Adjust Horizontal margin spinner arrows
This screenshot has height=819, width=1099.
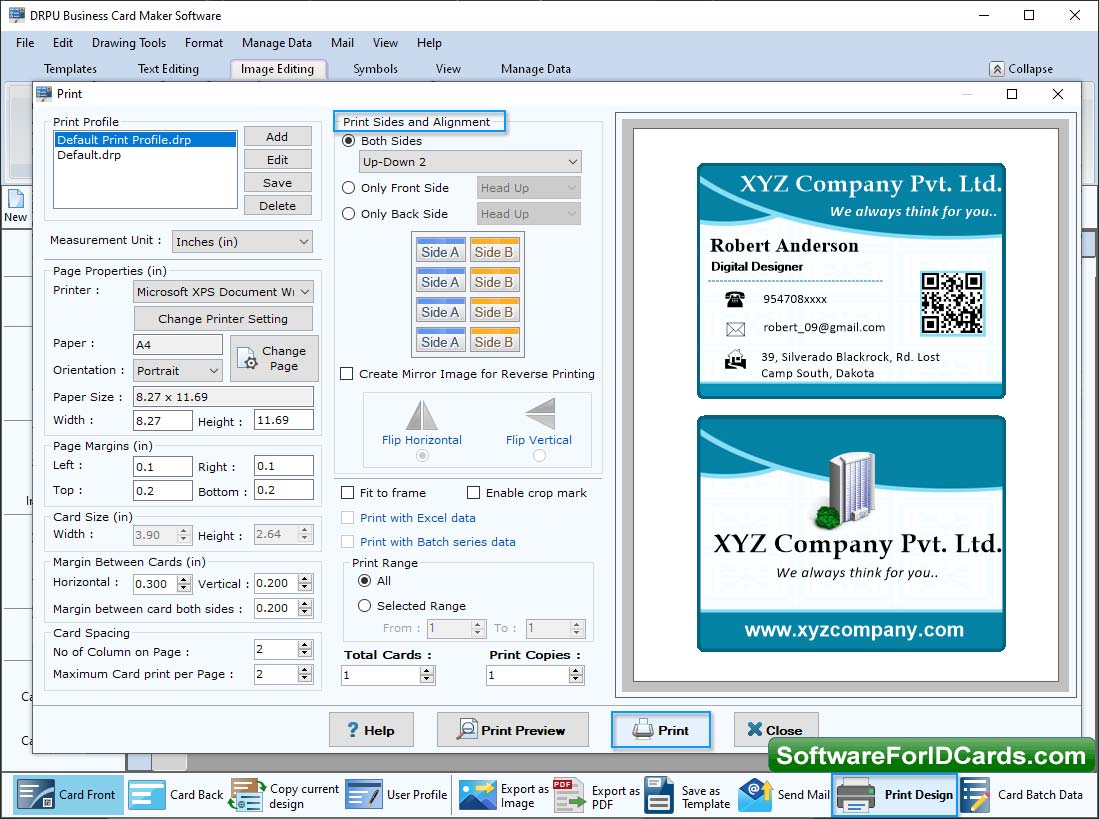tap(184, 583)
